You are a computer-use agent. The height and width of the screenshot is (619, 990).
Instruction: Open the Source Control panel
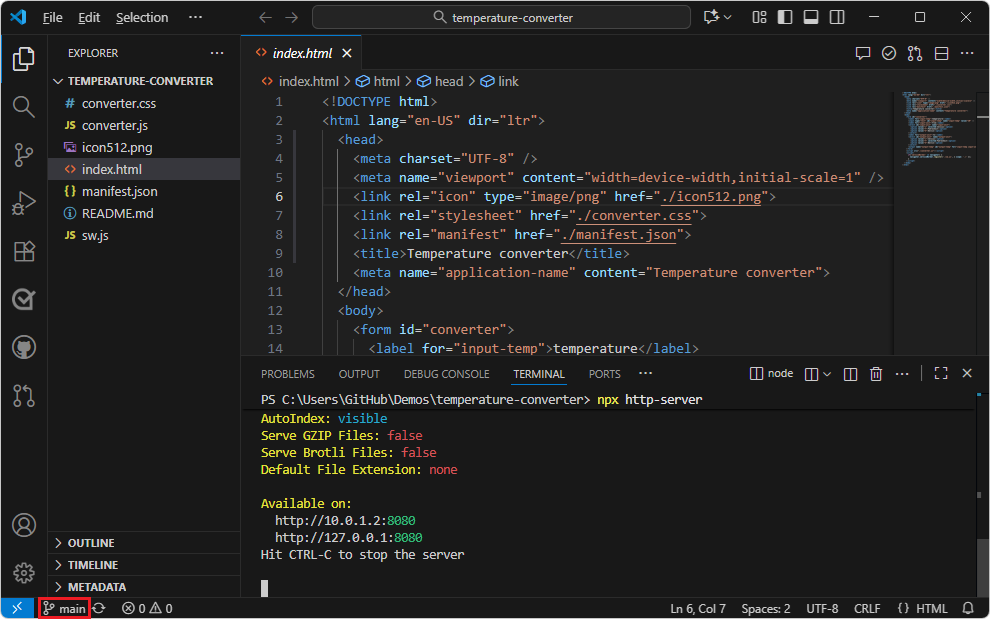tap(23, 156)
